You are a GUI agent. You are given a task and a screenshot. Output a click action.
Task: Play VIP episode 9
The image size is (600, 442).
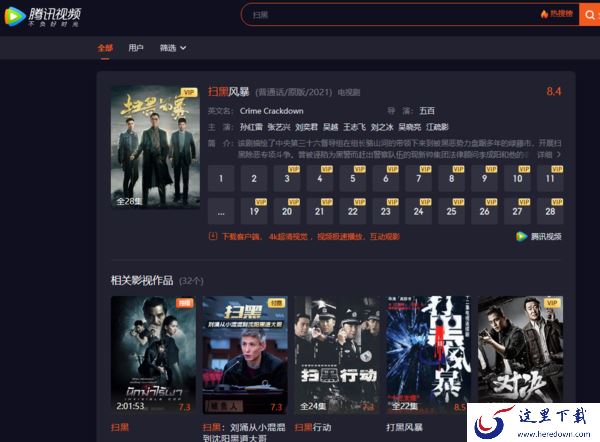tap(484, 178)
